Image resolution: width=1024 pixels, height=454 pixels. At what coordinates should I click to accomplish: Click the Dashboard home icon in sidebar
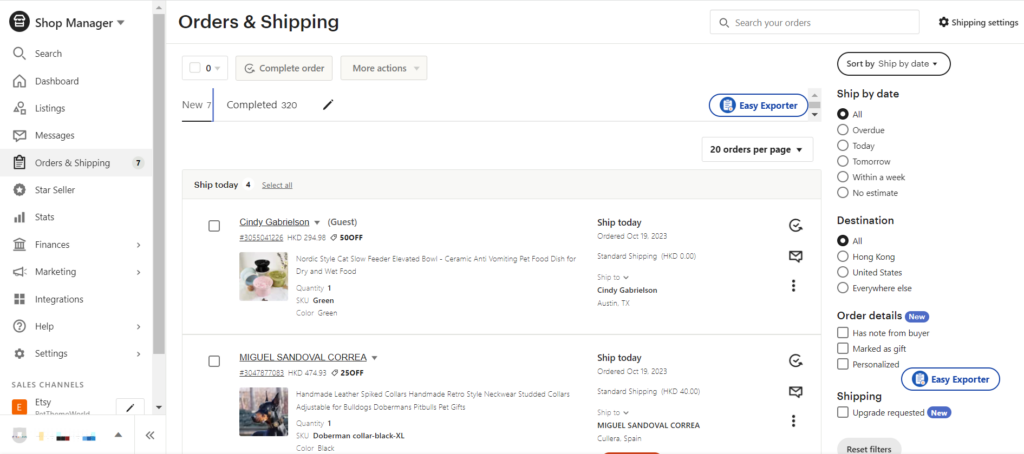19,81
